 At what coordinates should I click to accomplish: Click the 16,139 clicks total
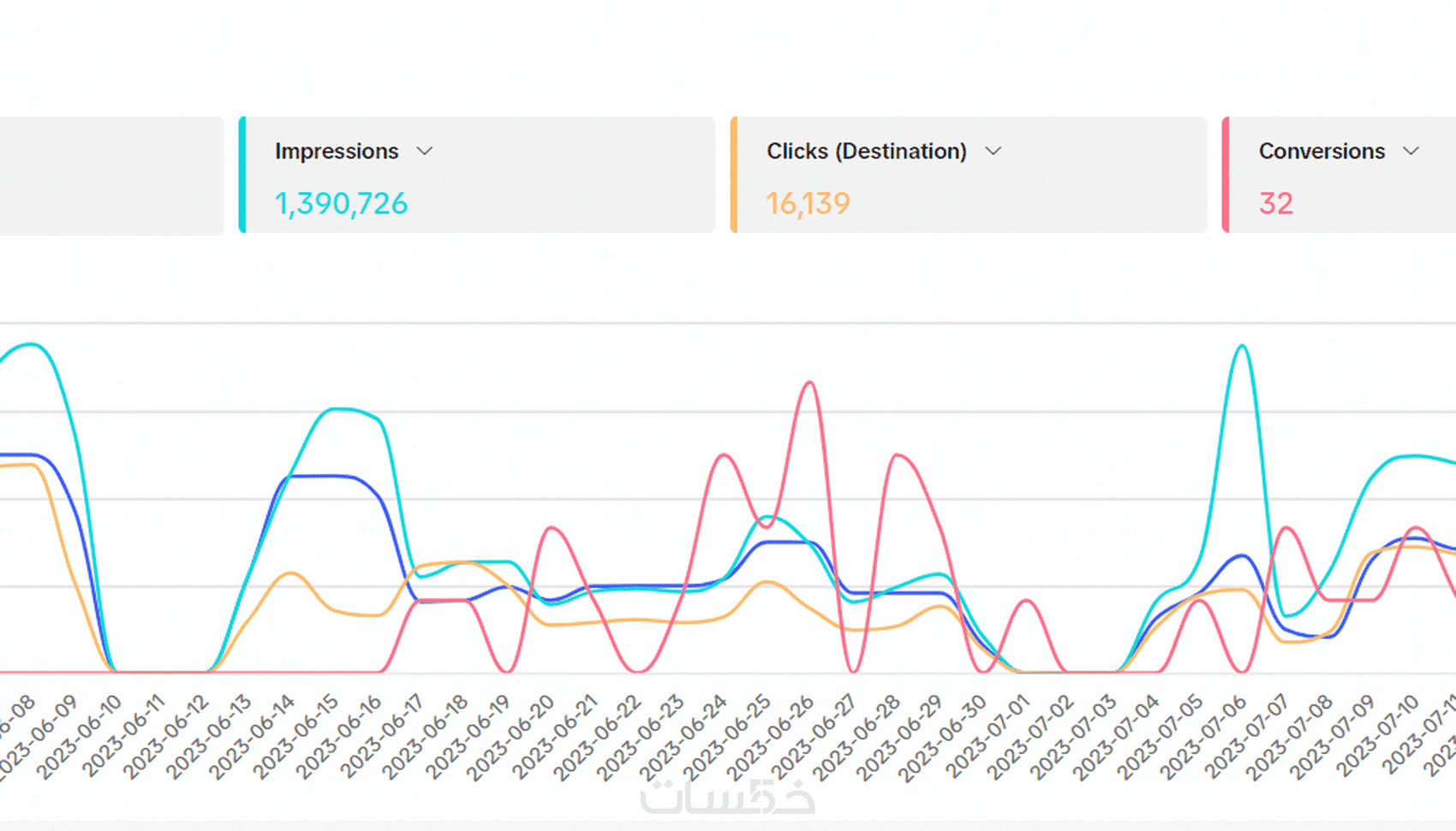coord(808,204)
